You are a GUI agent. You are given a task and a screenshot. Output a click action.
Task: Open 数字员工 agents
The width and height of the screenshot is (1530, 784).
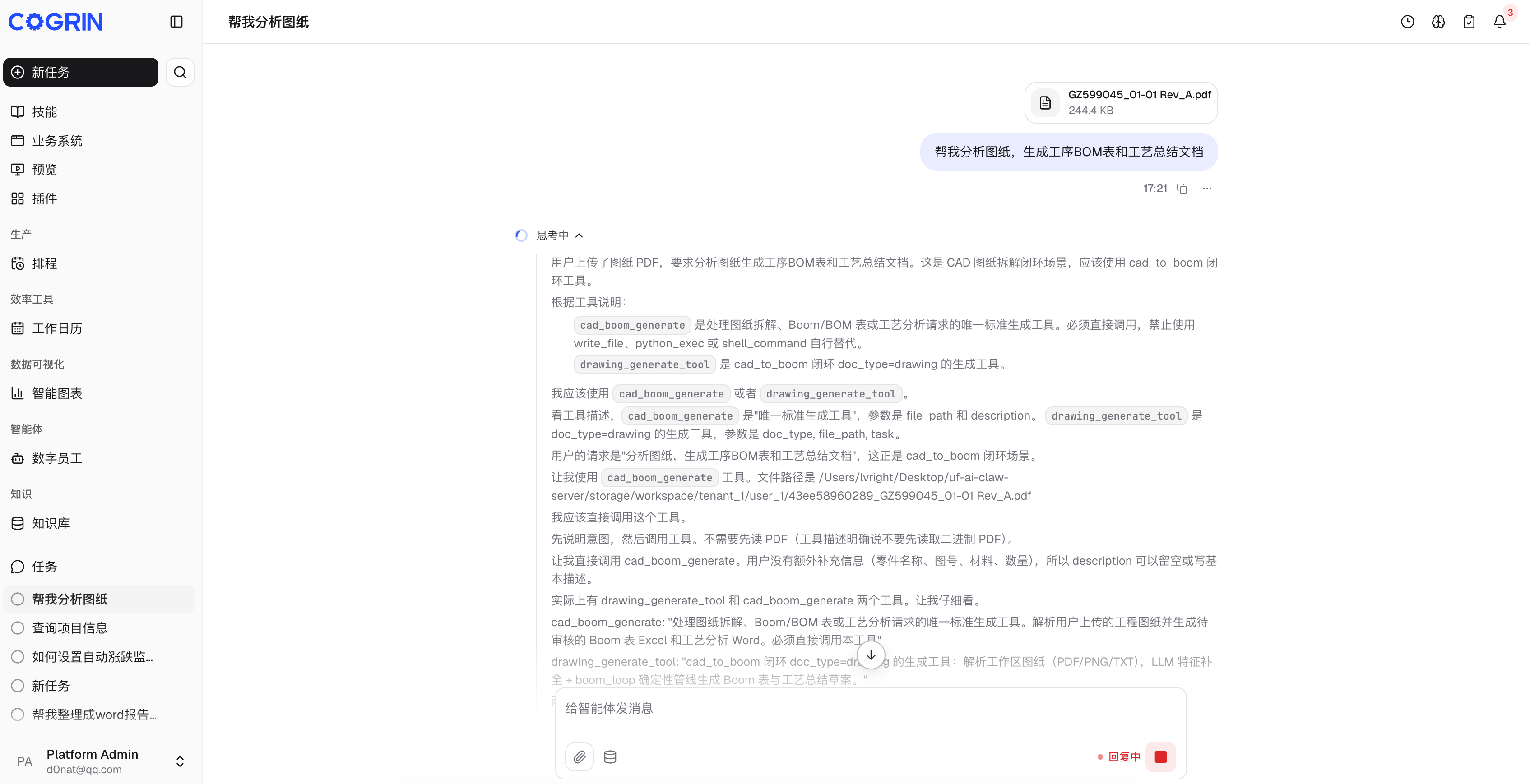pyautogui.click(x=98, y=458)
